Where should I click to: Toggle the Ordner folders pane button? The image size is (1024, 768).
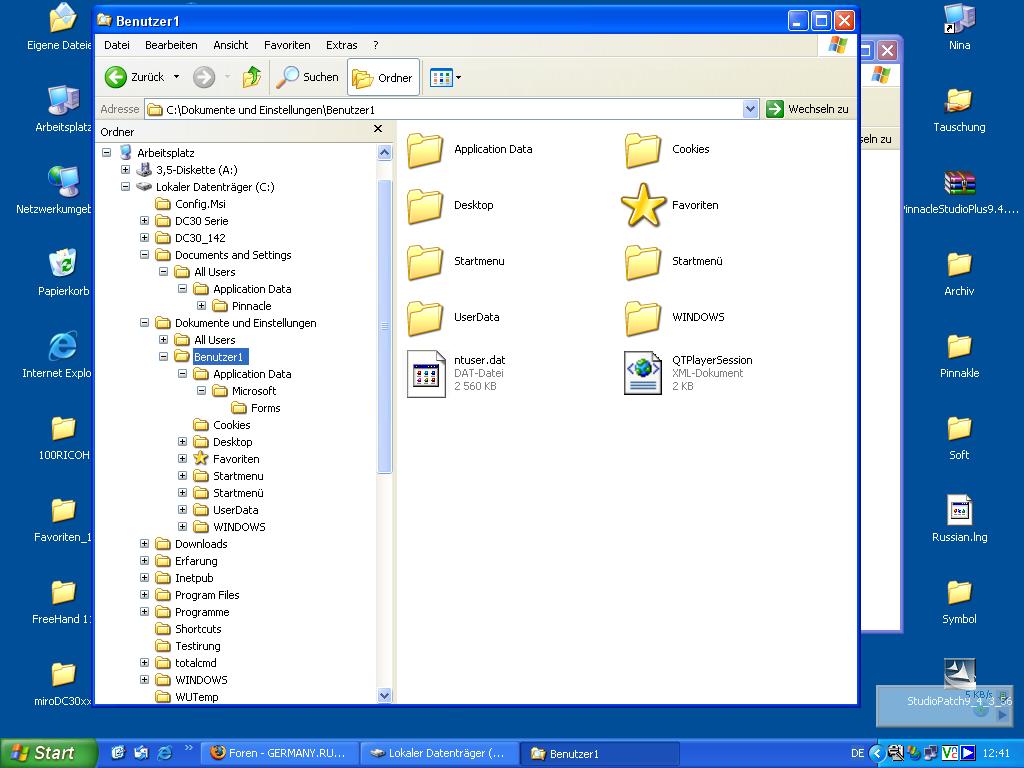(x=383, y=78)
